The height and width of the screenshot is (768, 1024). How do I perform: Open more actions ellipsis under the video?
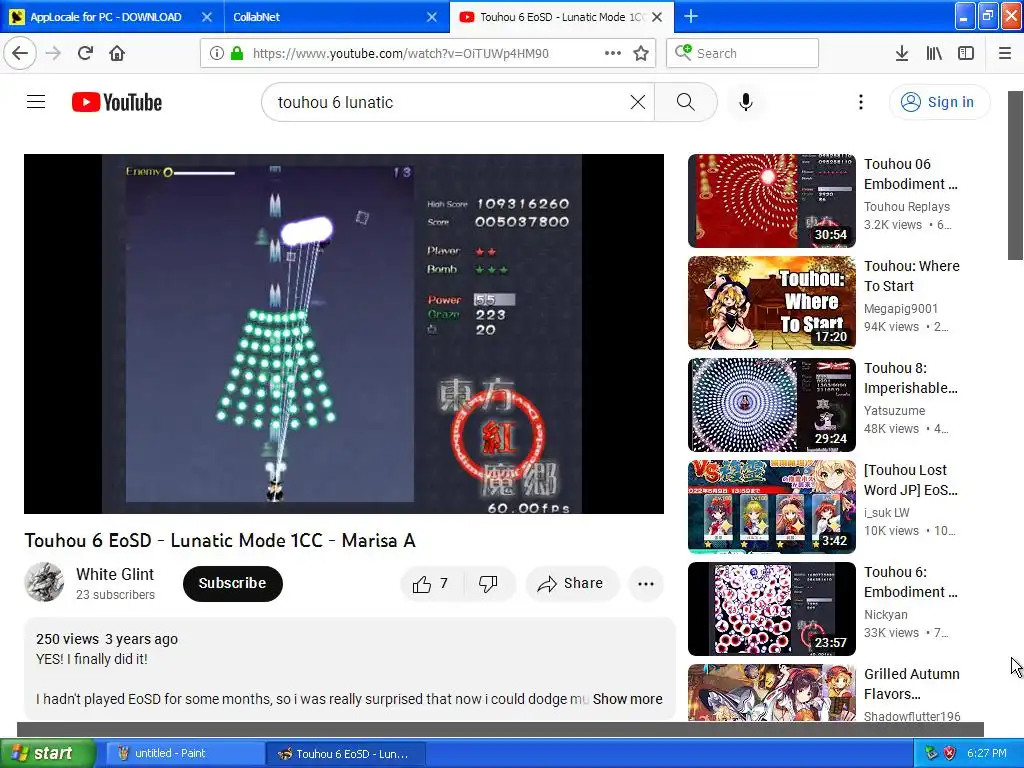pyautogui.click(x=646, y=583)
